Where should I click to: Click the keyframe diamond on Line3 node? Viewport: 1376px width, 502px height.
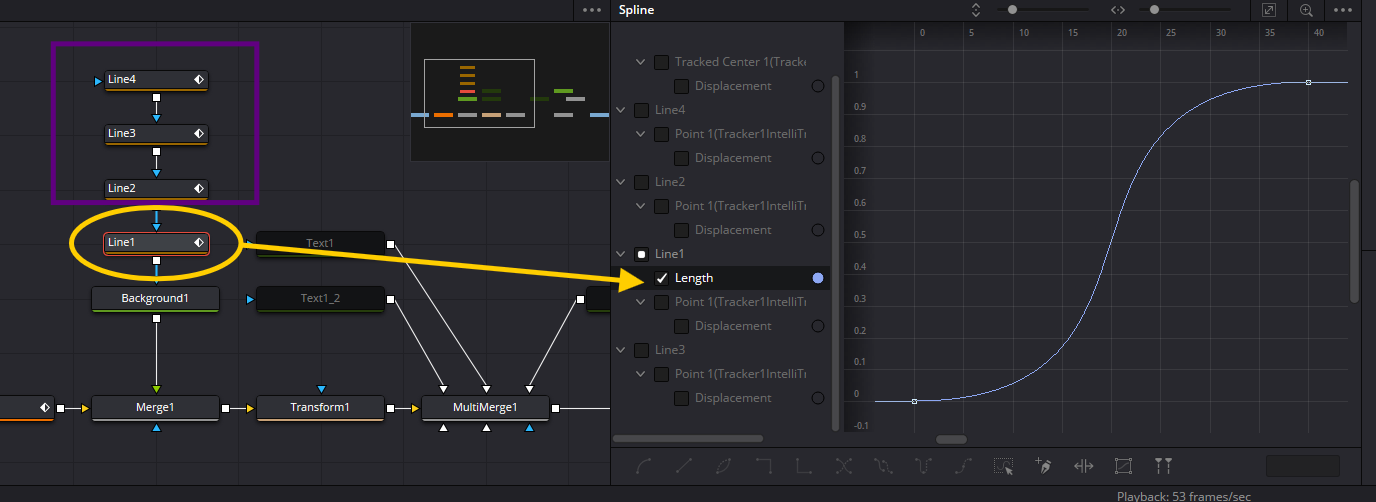[x=199, y=133]
